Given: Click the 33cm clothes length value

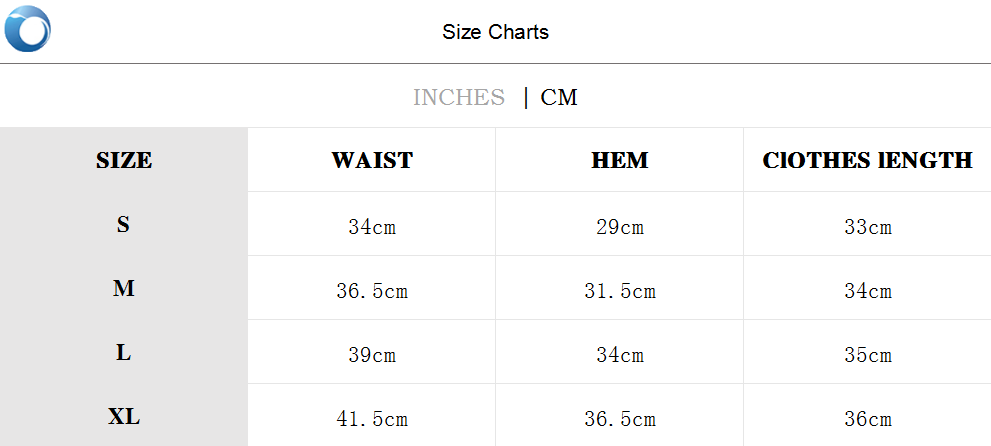Looking at the screenshot, I should [x=868, y=227].
